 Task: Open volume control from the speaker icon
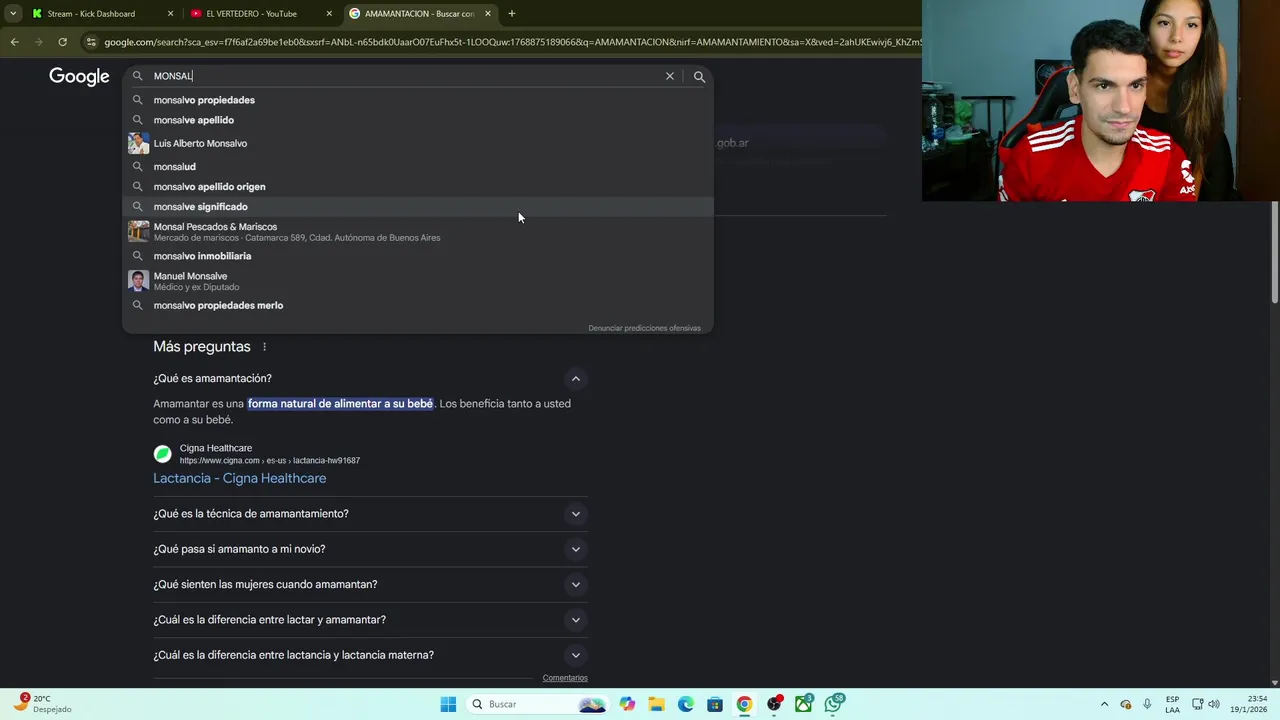[x=1214, y=704]
